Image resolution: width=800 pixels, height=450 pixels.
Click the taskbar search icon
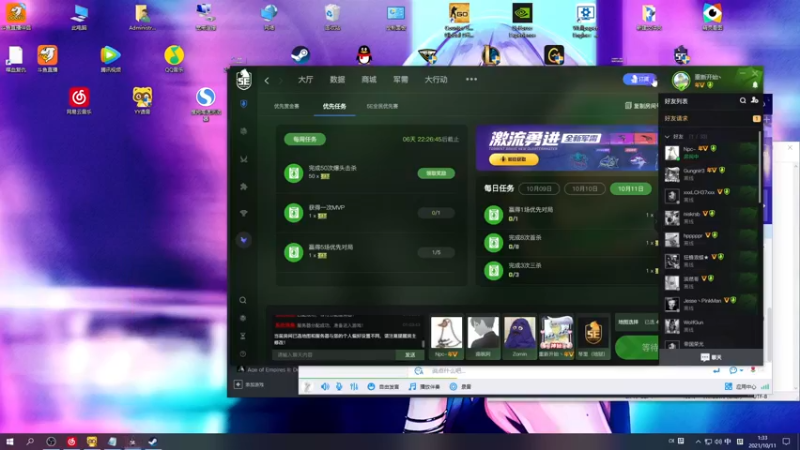30,441
